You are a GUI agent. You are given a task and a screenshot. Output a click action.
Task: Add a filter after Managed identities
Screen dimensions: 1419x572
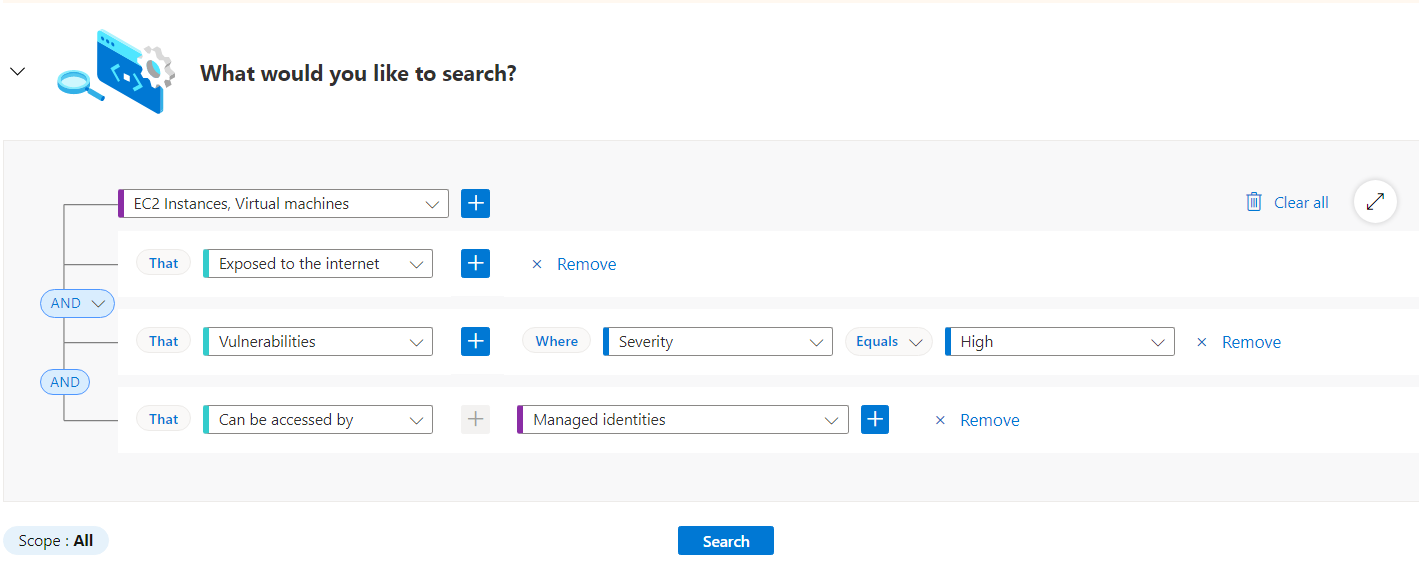pos(875,419)
